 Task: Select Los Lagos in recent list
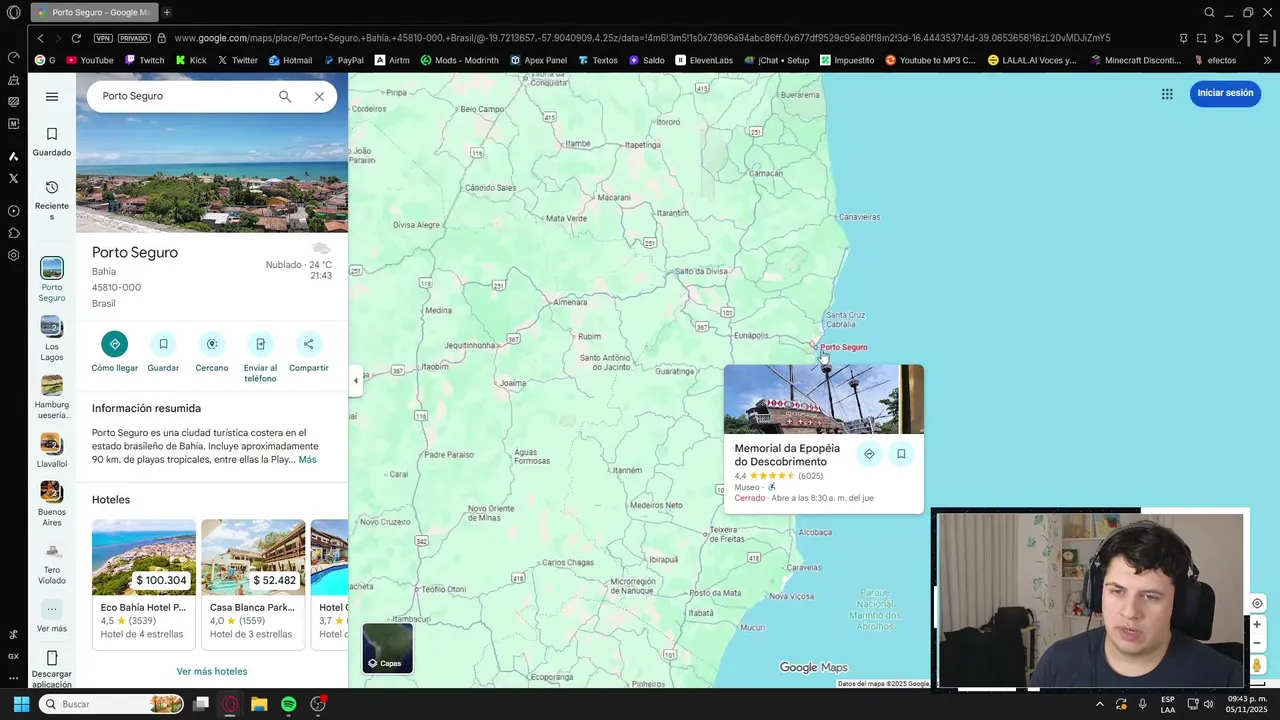[52, 339]
